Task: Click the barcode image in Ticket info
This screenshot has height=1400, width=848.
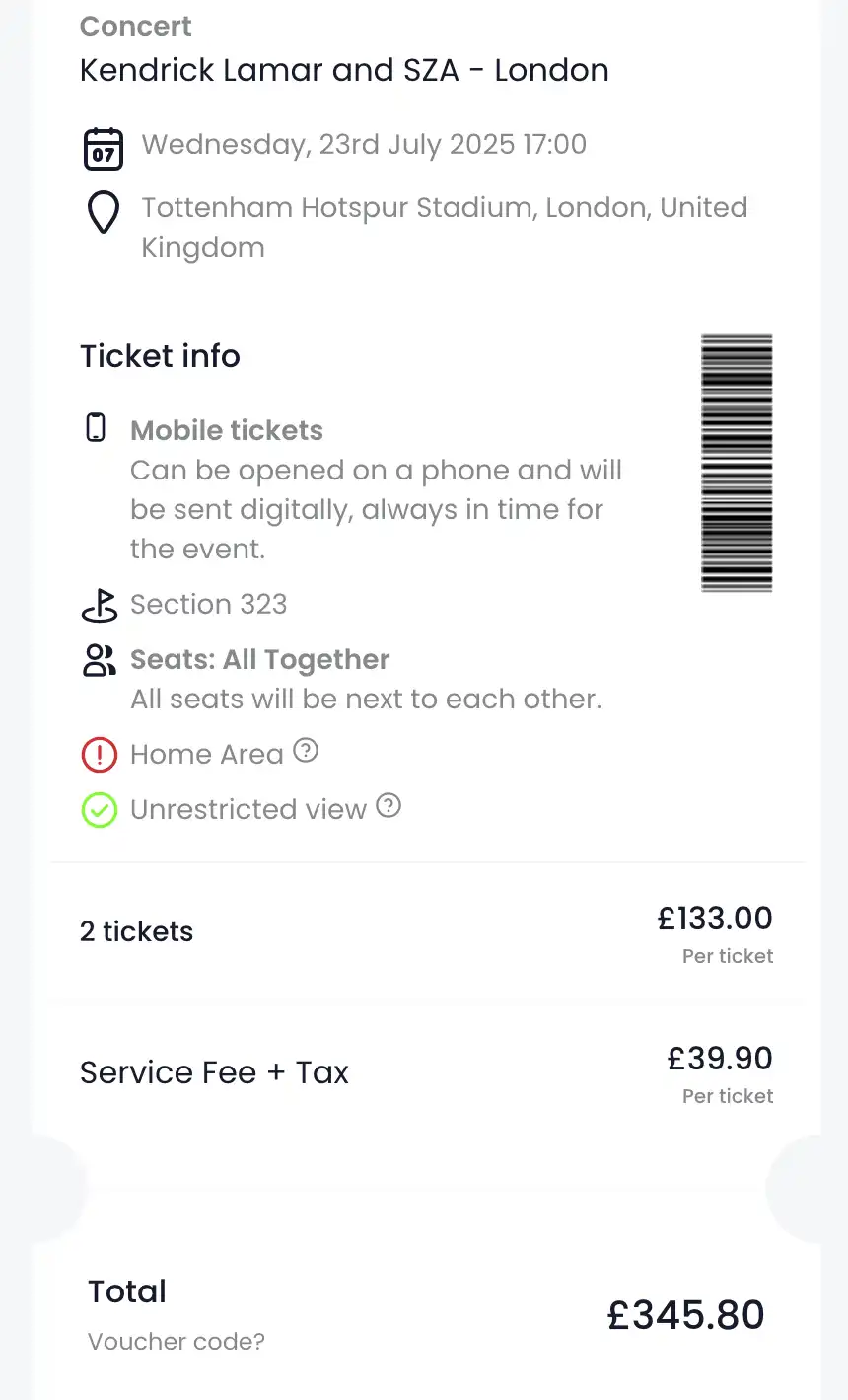Action: (x=737, y=462)
